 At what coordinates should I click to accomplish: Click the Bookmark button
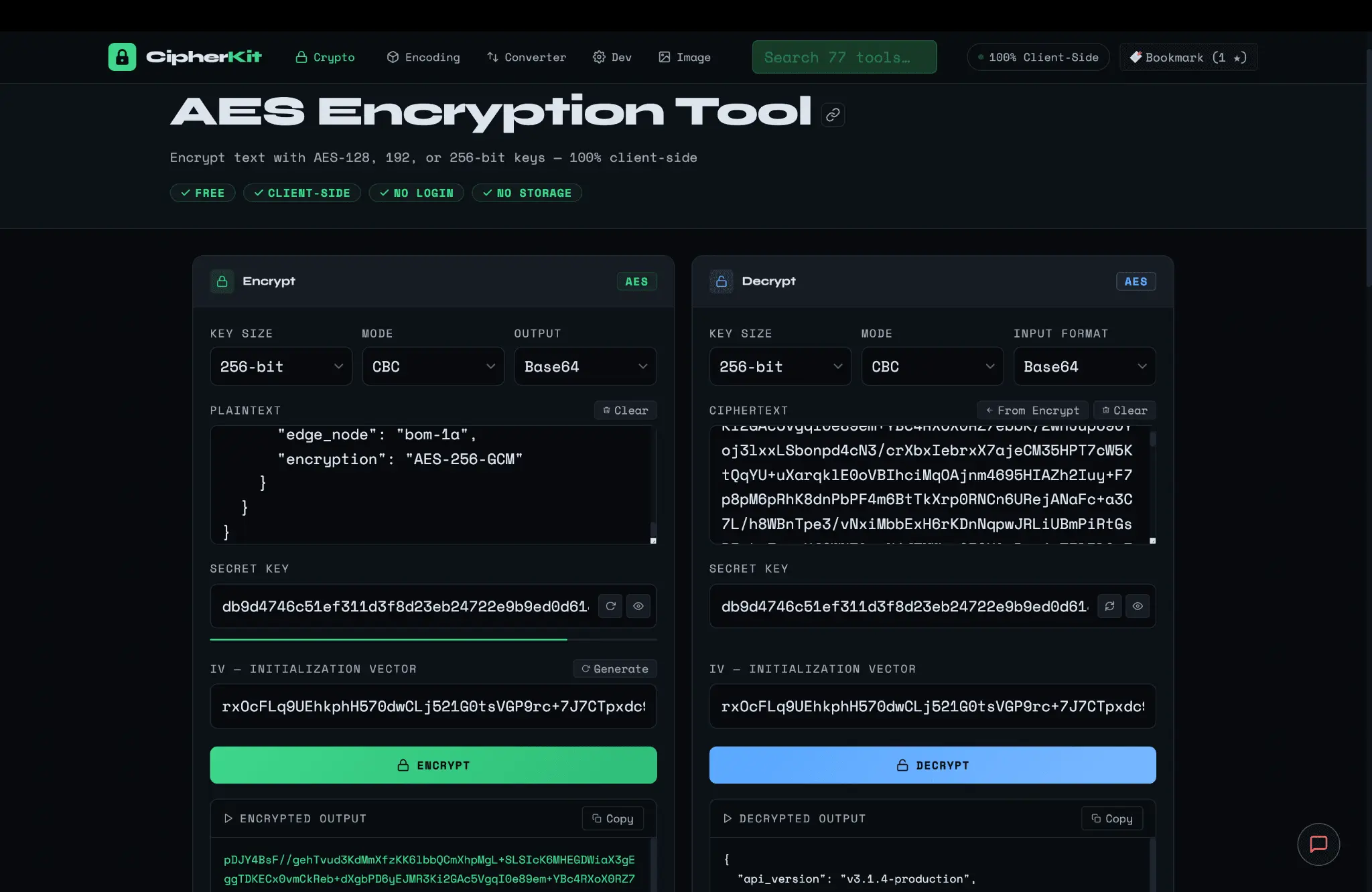click(1188, 57)
